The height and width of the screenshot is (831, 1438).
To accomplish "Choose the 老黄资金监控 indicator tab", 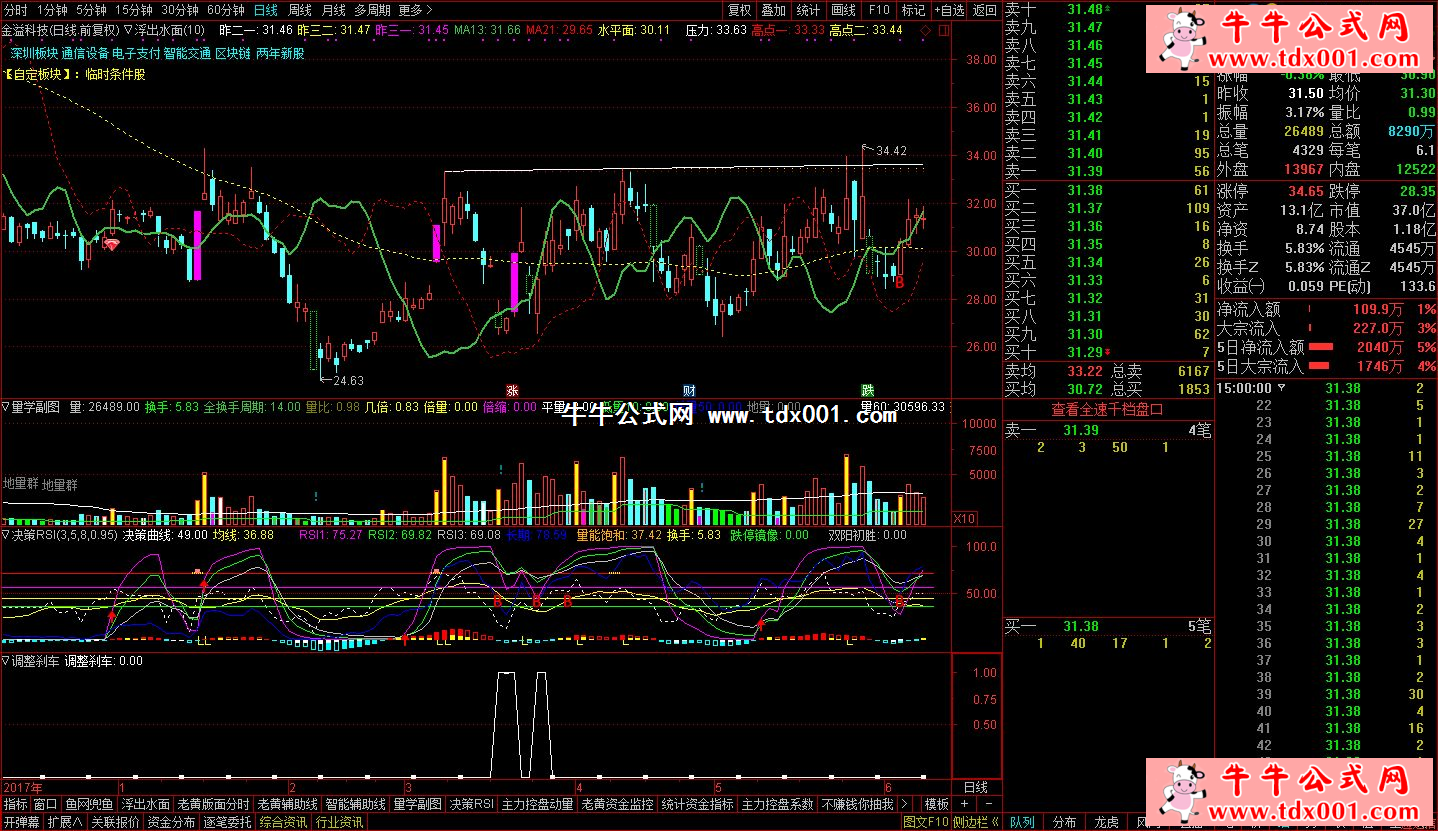I will click(618, 804).
